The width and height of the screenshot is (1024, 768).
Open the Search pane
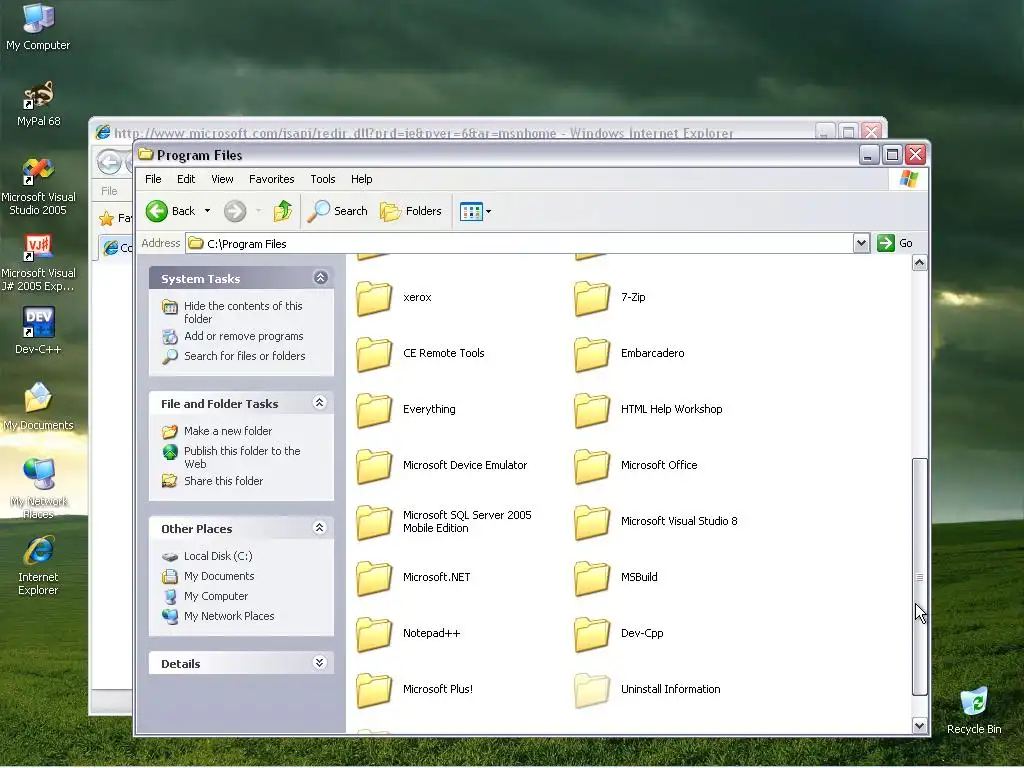[x=338, y=211]
